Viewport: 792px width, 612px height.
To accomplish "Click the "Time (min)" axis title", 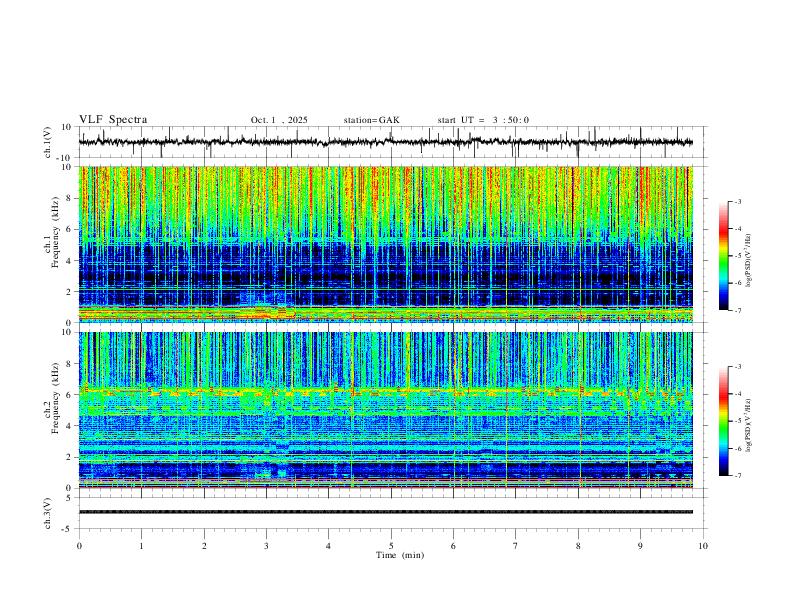I will [x=400, y=555].
